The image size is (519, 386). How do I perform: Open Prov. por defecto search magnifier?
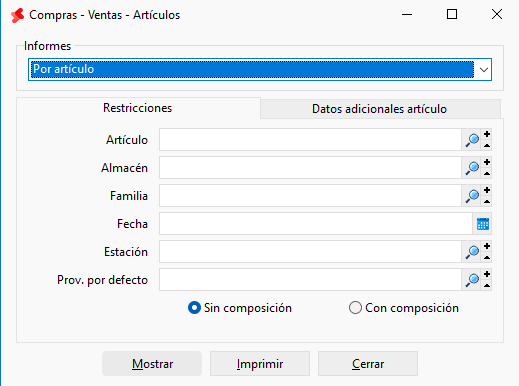tap(472, 280)
